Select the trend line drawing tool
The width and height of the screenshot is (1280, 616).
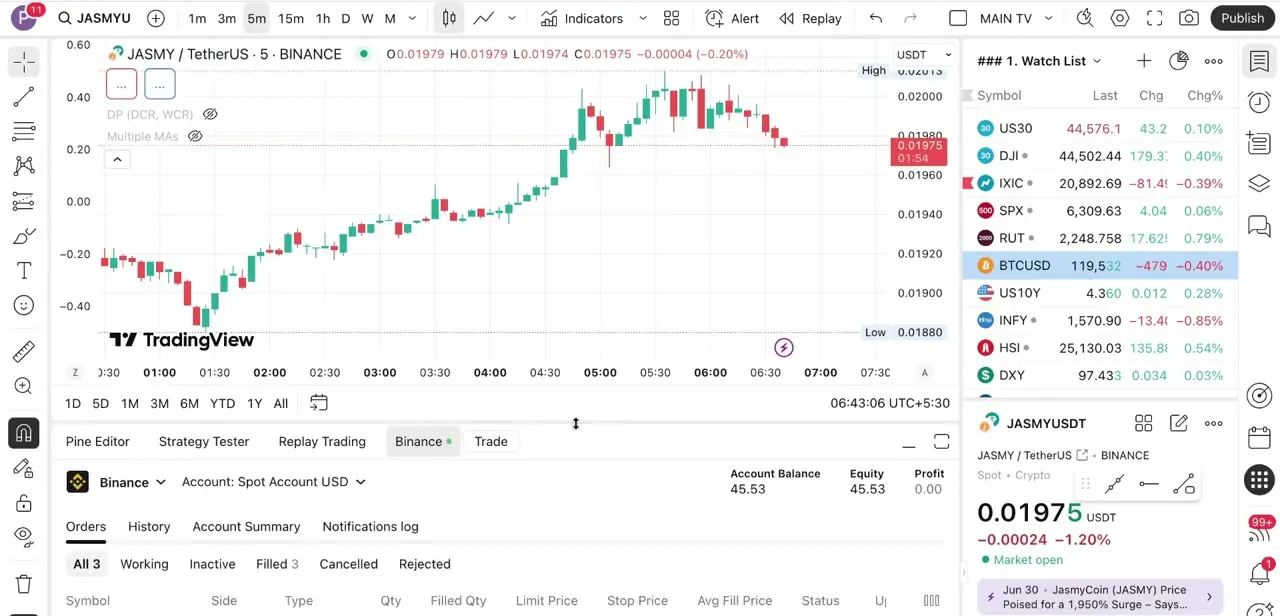(x=24, y=97)
